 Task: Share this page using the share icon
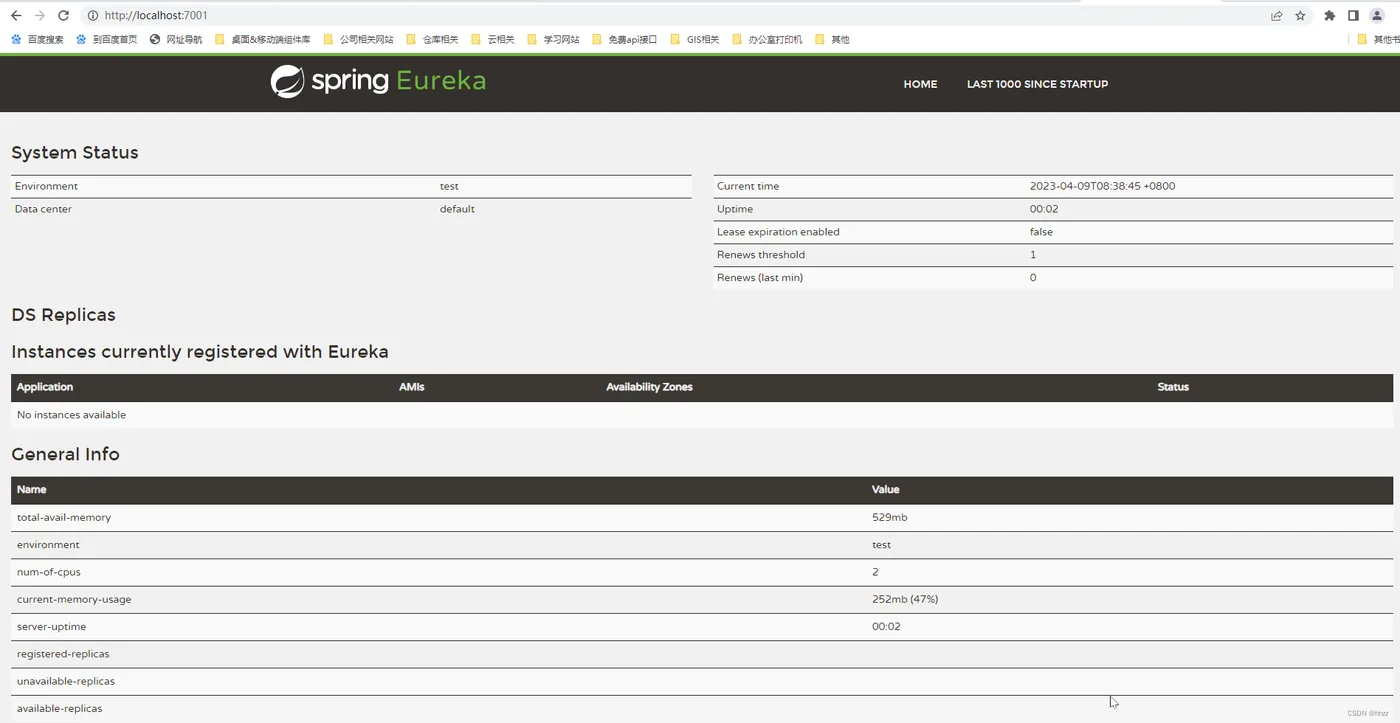tap(1277, 16)
